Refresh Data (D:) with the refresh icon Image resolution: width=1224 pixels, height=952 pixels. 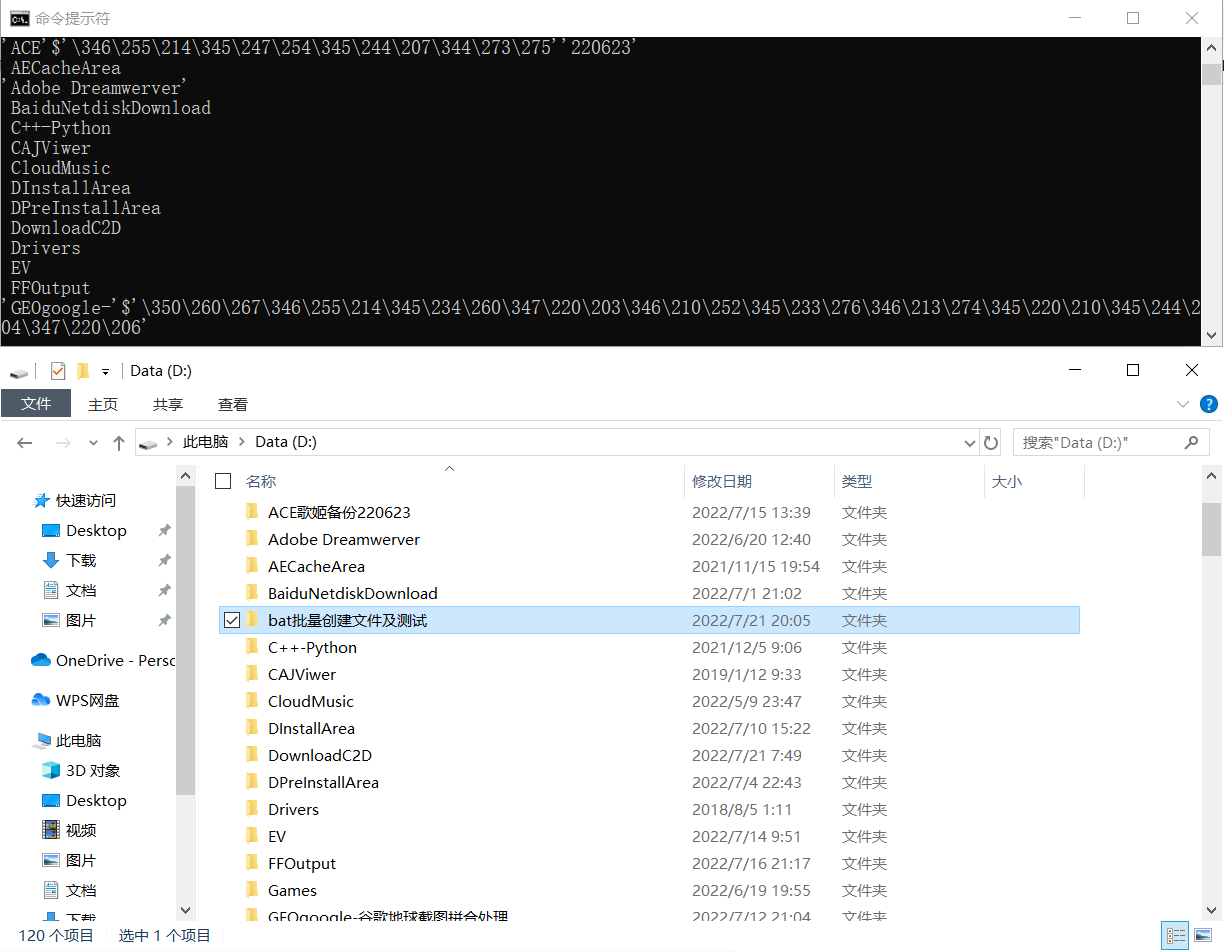pyautogui.click(x=990, y=441)
